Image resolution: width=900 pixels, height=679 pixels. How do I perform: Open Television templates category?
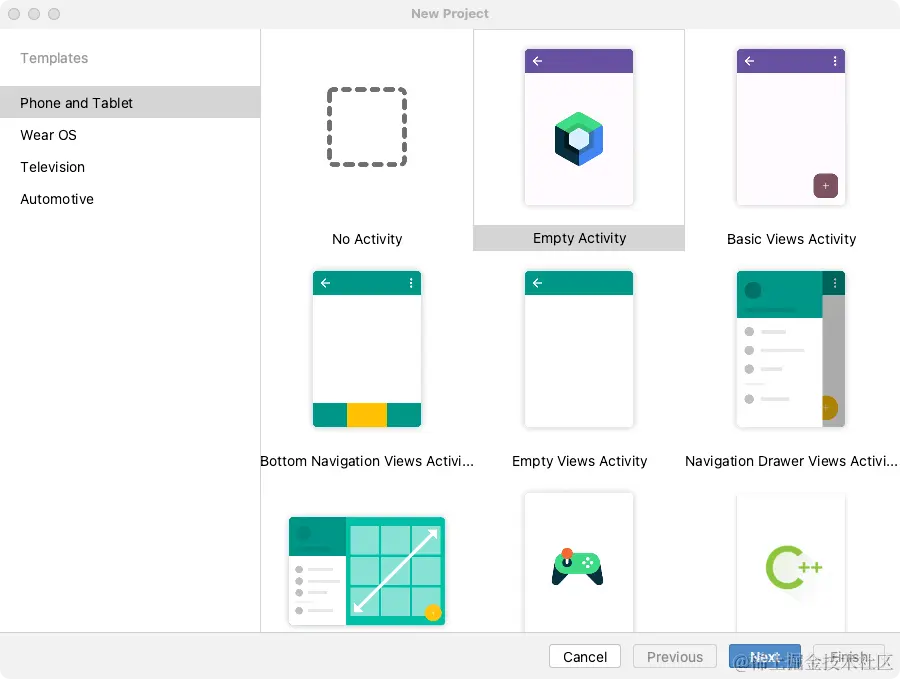pyautogui.click(x=130, y=167)
